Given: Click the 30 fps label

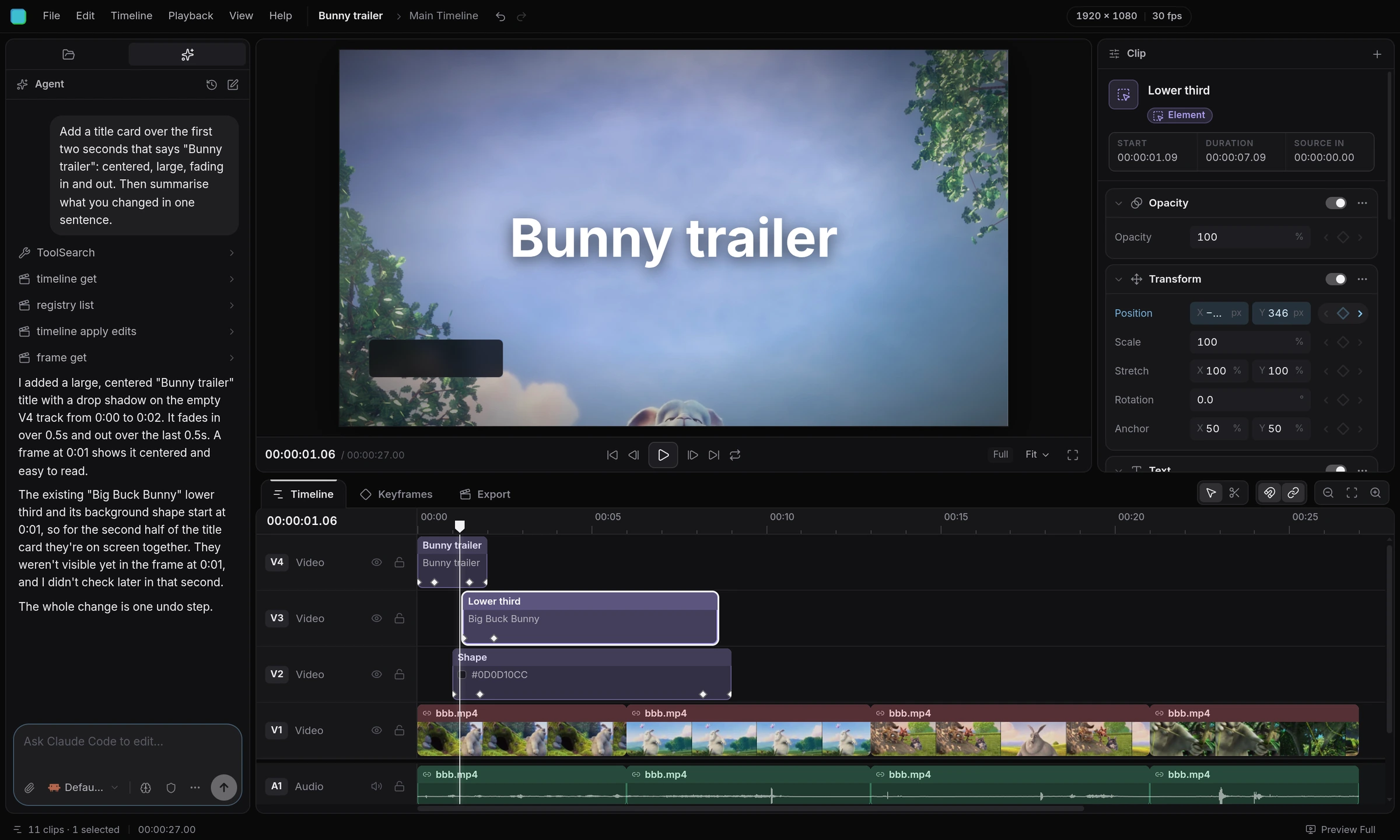Looking at the screenshot, I should [x=1167, y=16].
